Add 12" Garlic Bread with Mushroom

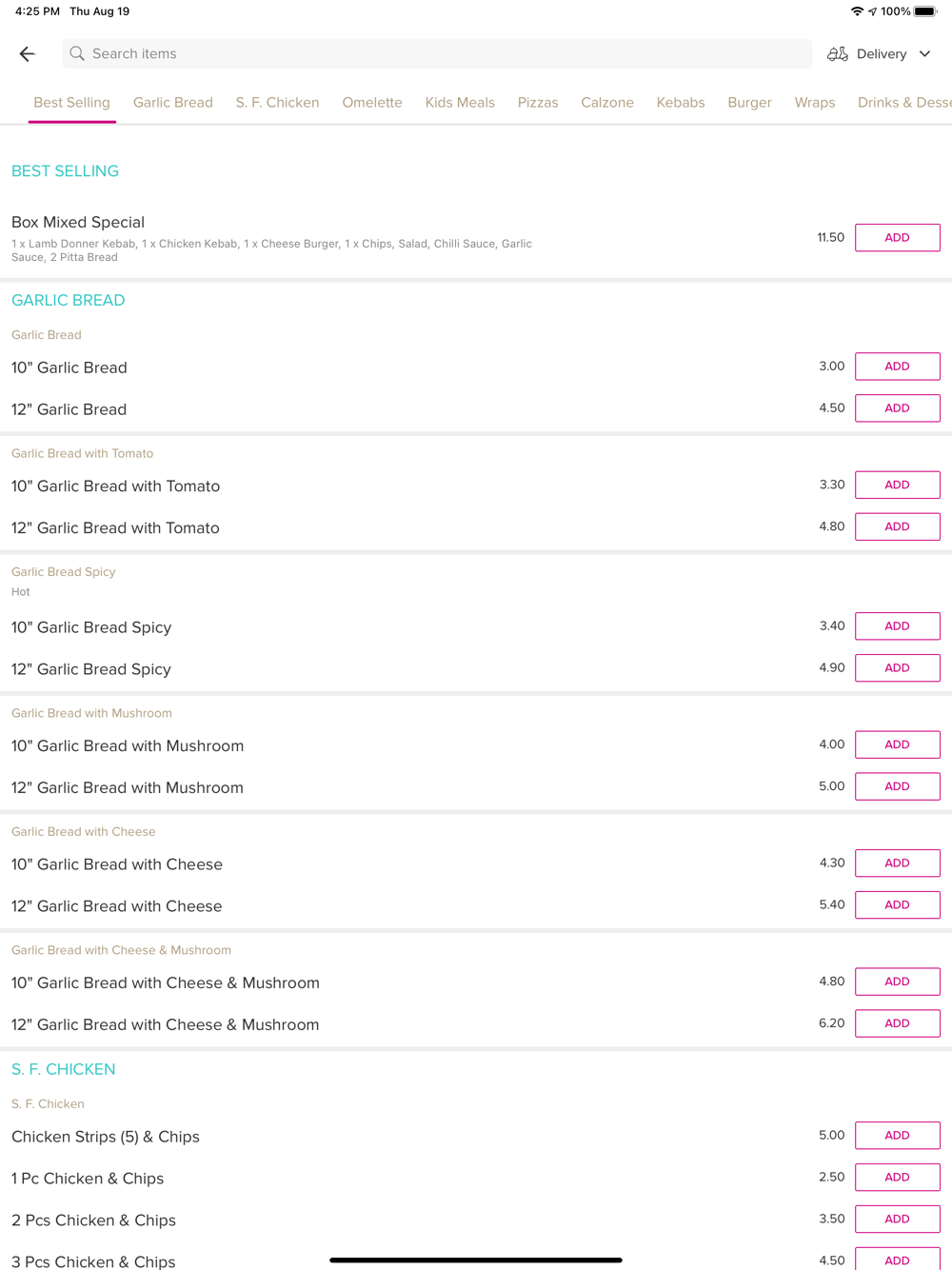897,786
